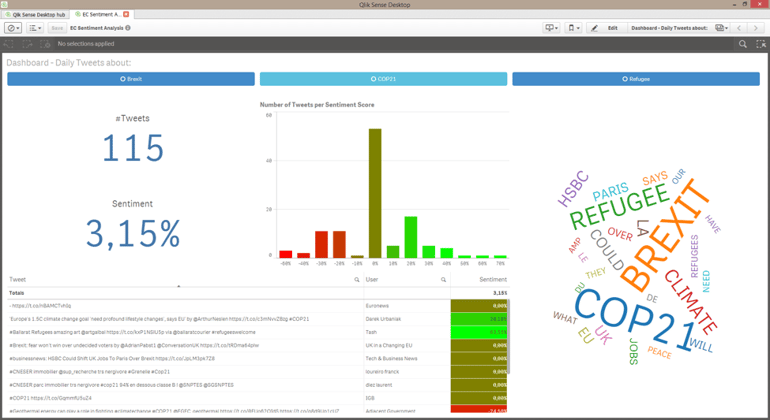Select JOBS in the word cloud

633,351
